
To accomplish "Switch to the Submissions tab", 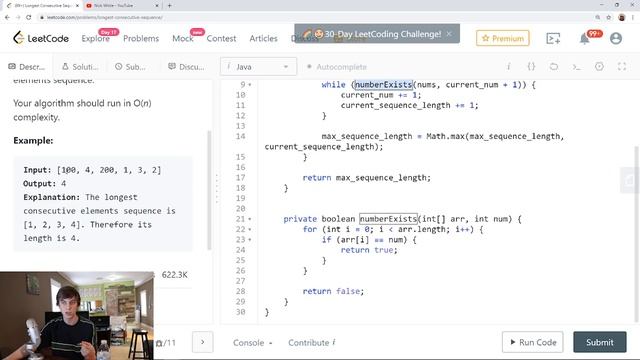I will point(130,67).
